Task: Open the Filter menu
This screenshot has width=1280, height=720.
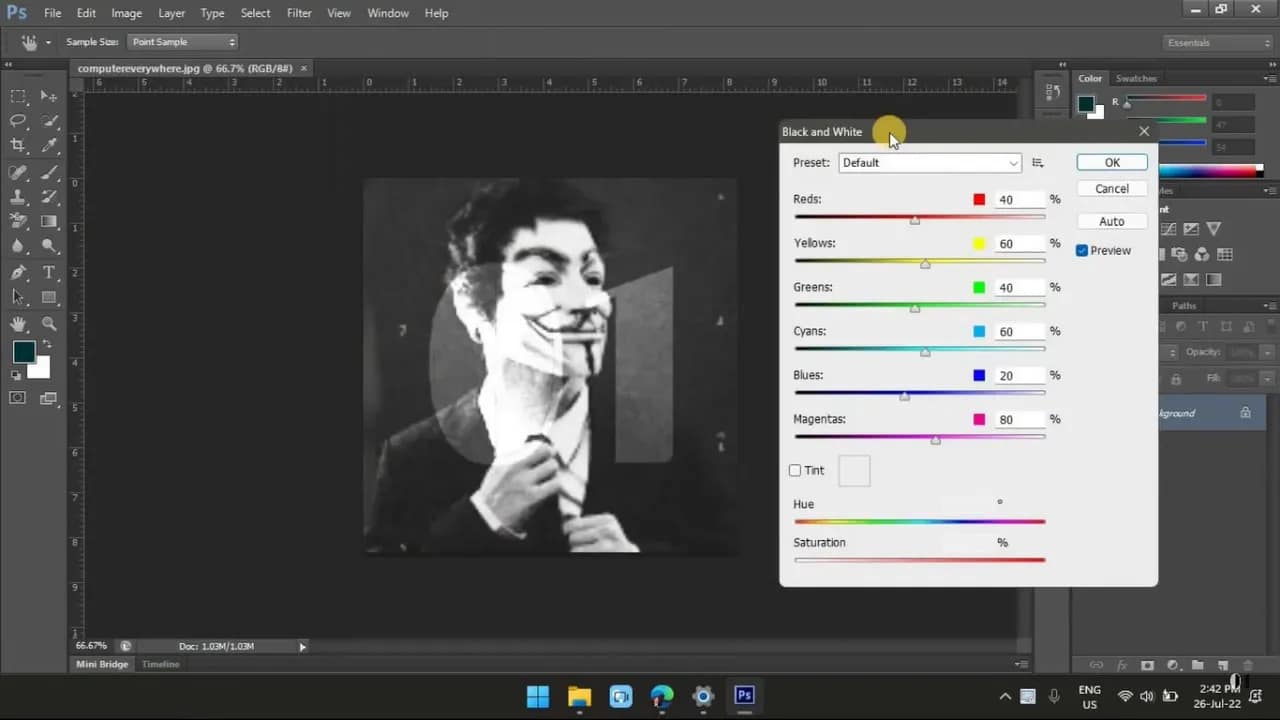Action: point(299,13)
